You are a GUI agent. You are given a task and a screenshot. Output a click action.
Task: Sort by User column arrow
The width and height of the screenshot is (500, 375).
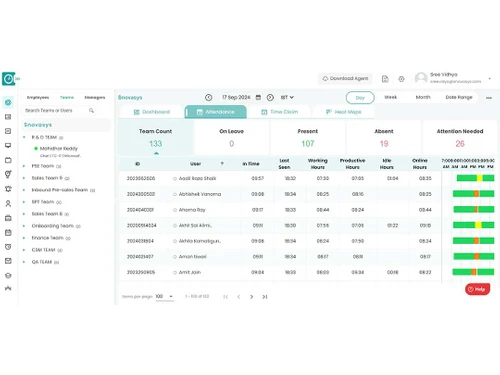click(x=222, y=164)
